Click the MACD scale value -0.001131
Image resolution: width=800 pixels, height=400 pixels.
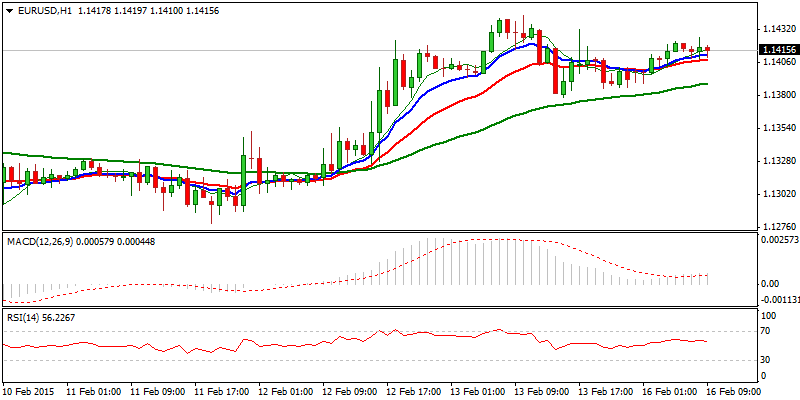780,301
